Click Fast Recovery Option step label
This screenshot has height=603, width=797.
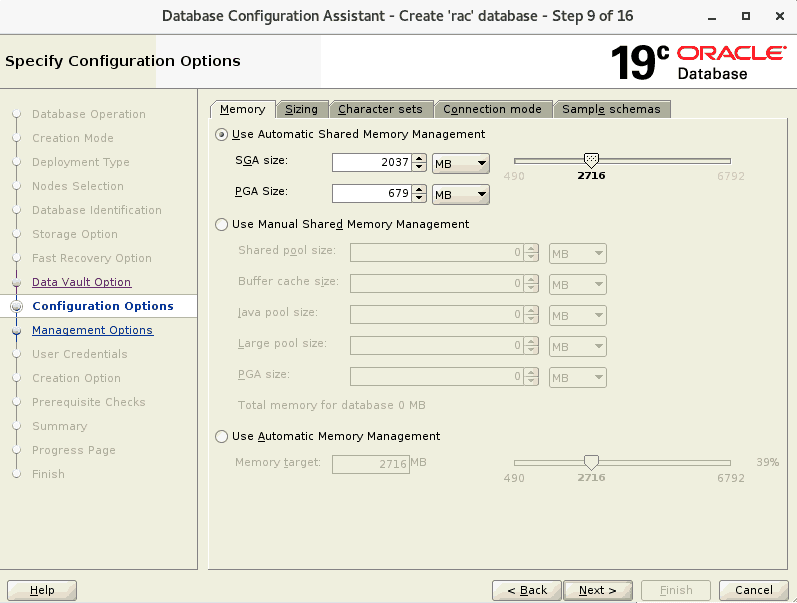pos(91,258)
